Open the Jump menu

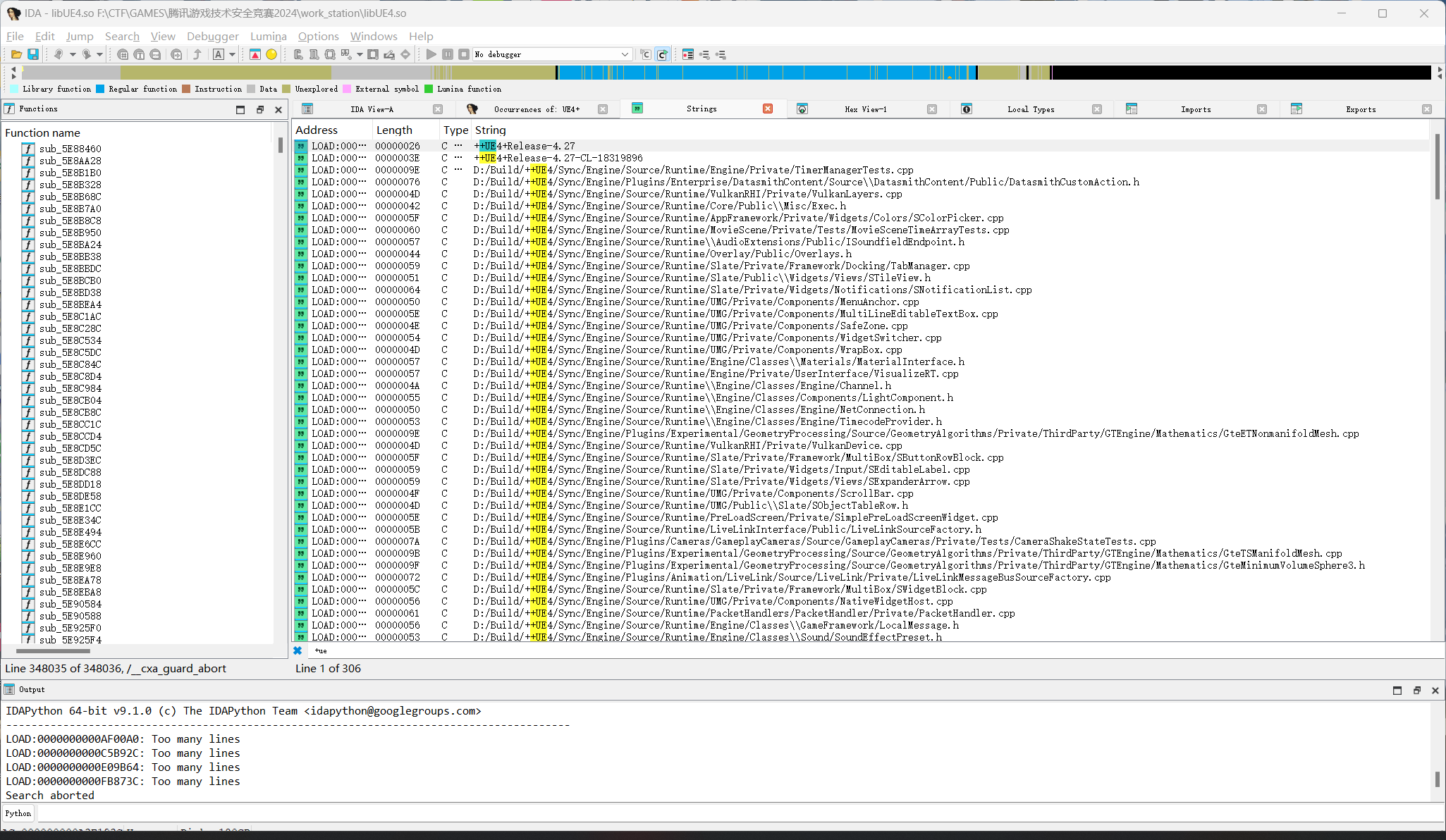point(80,36)
